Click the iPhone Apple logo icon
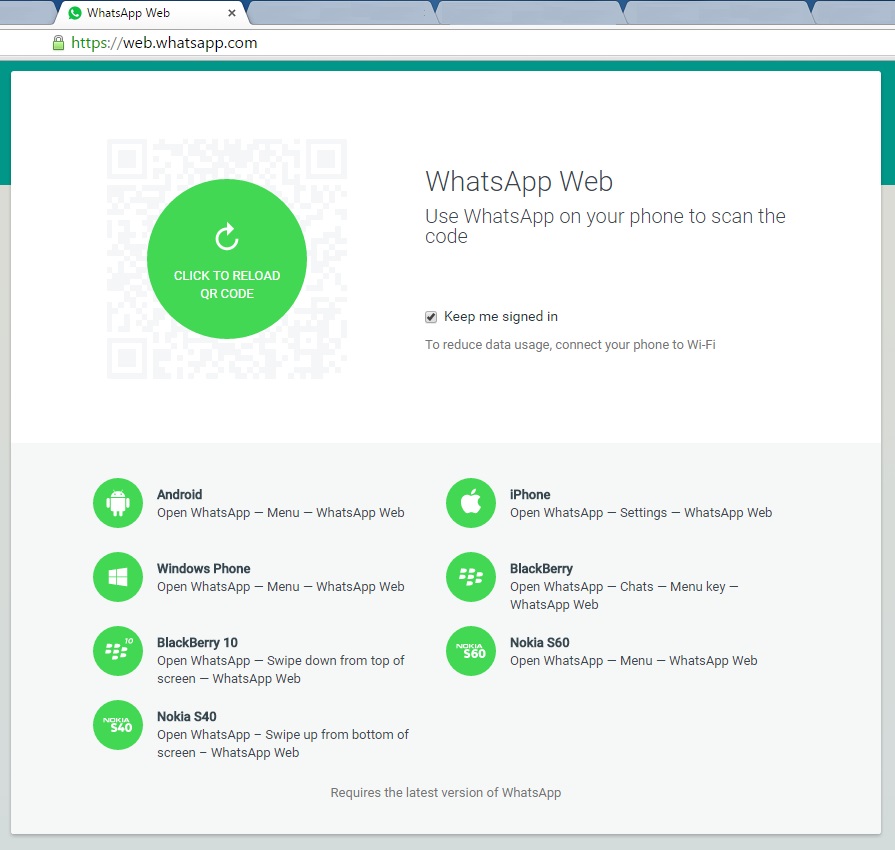 [x=471, y=503]
